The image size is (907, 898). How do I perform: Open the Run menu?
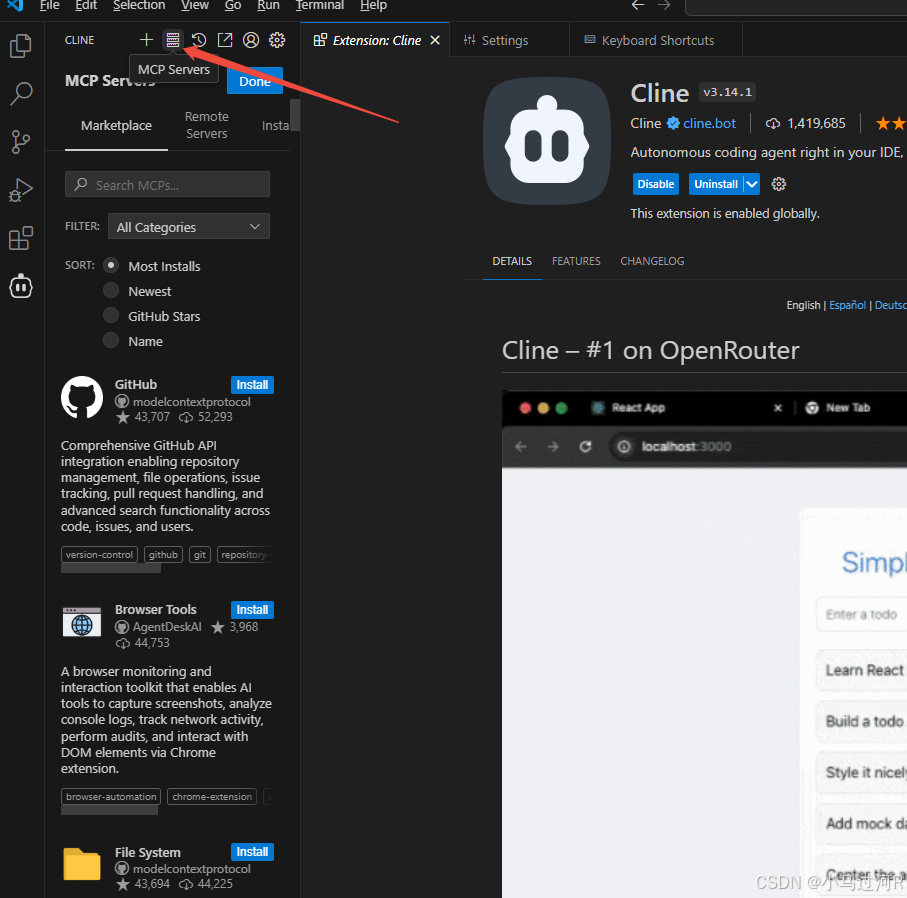coord(268,6)
